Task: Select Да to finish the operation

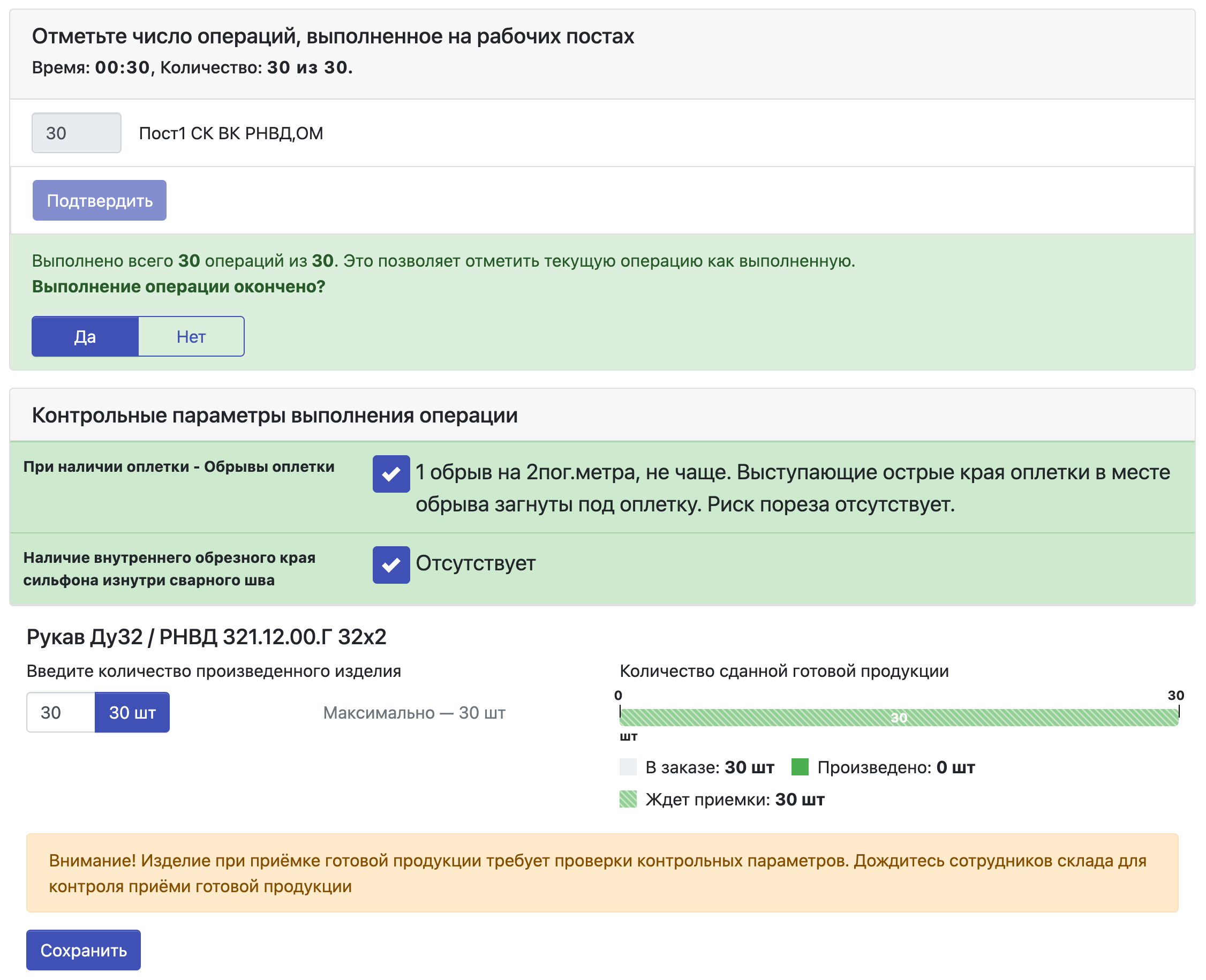Action: pos(85,336)
